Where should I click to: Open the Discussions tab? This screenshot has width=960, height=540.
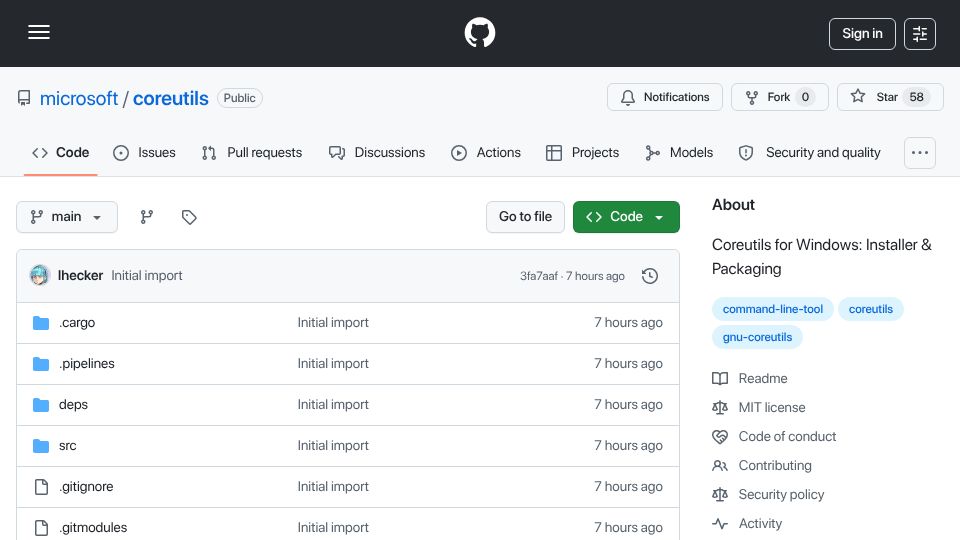tap(377, 152)
